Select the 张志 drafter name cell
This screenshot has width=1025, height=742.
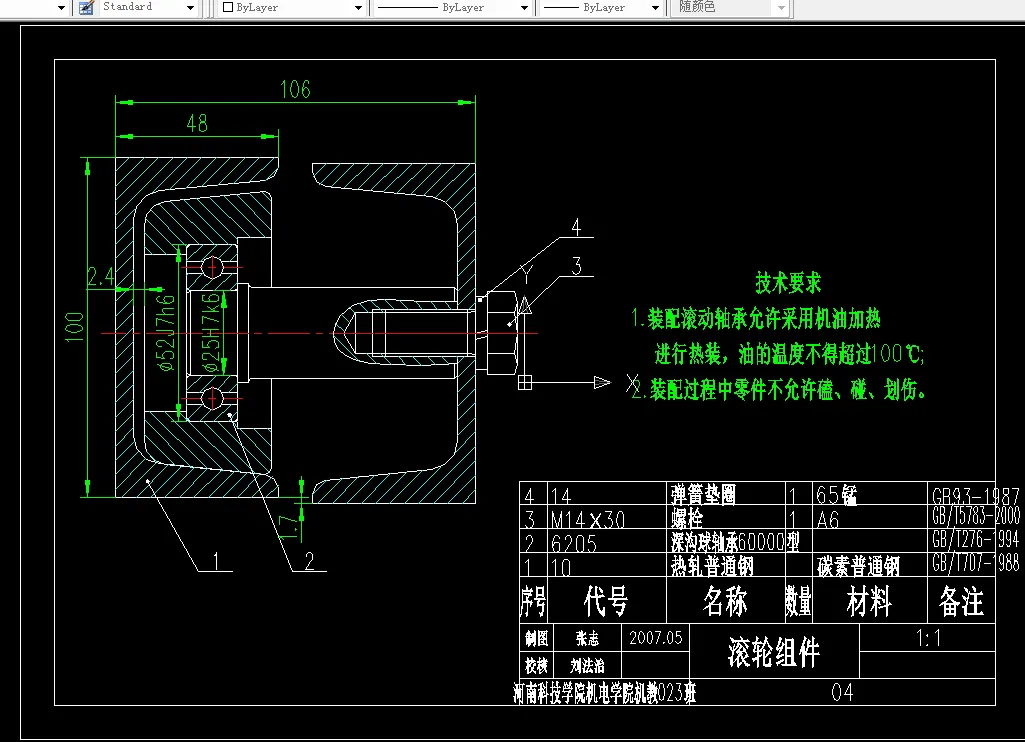pyautogui.click(x=587, y=639)
